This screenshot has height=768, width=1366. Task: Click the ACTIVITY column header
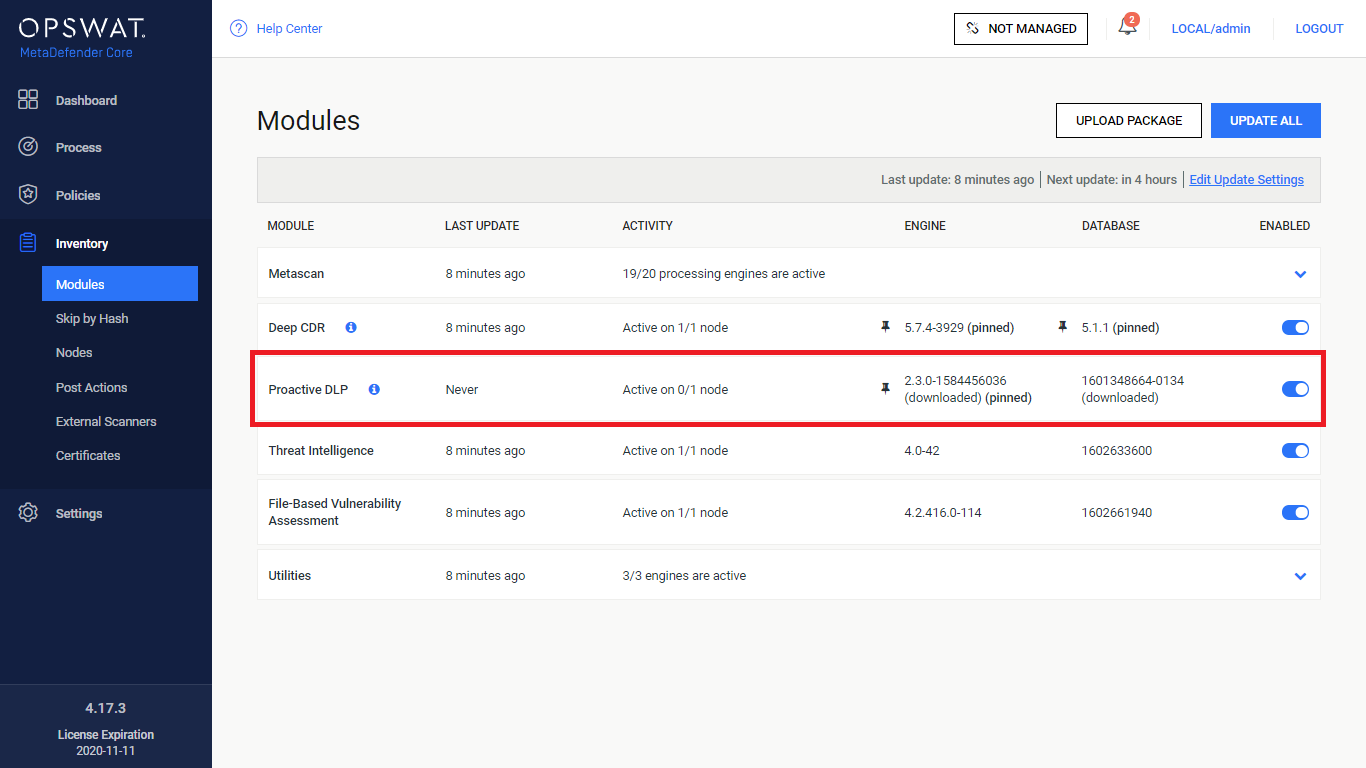[648, 226]
